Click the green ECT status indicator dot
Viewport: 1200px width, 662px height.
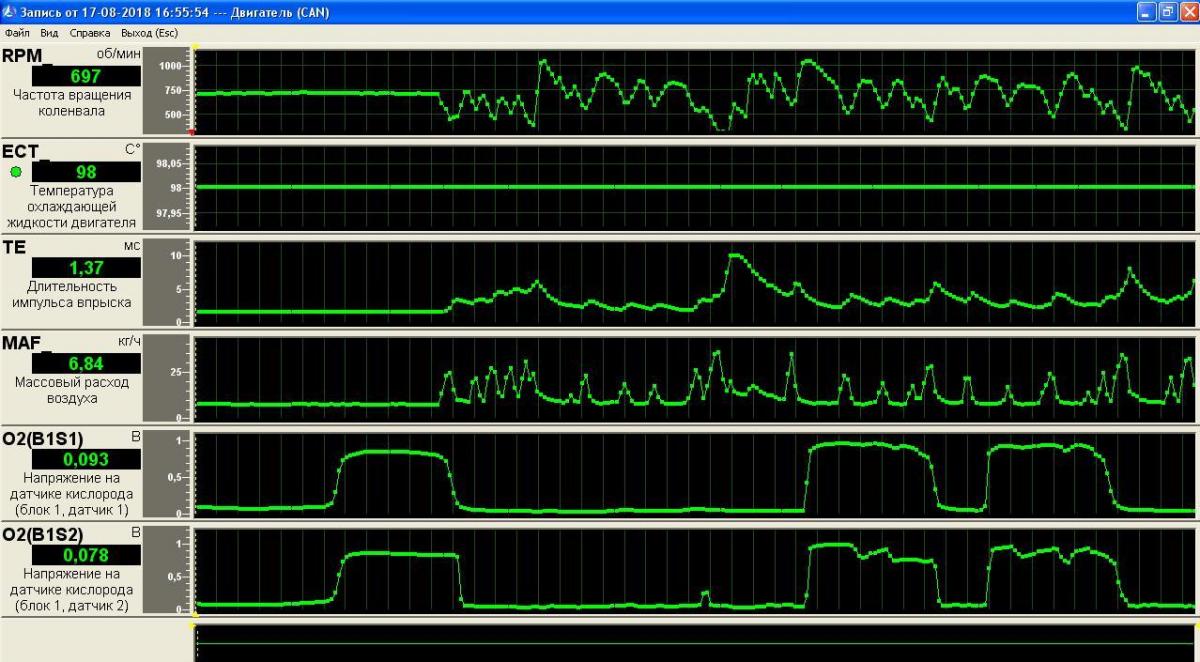(16, 172)
